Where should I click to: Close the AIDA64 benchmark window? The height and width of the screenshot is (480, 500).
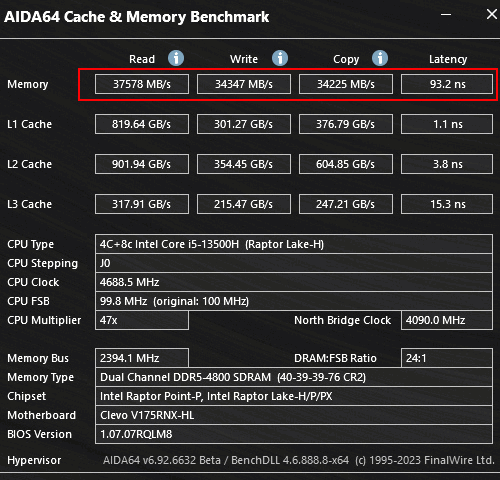tap(492, 14)
